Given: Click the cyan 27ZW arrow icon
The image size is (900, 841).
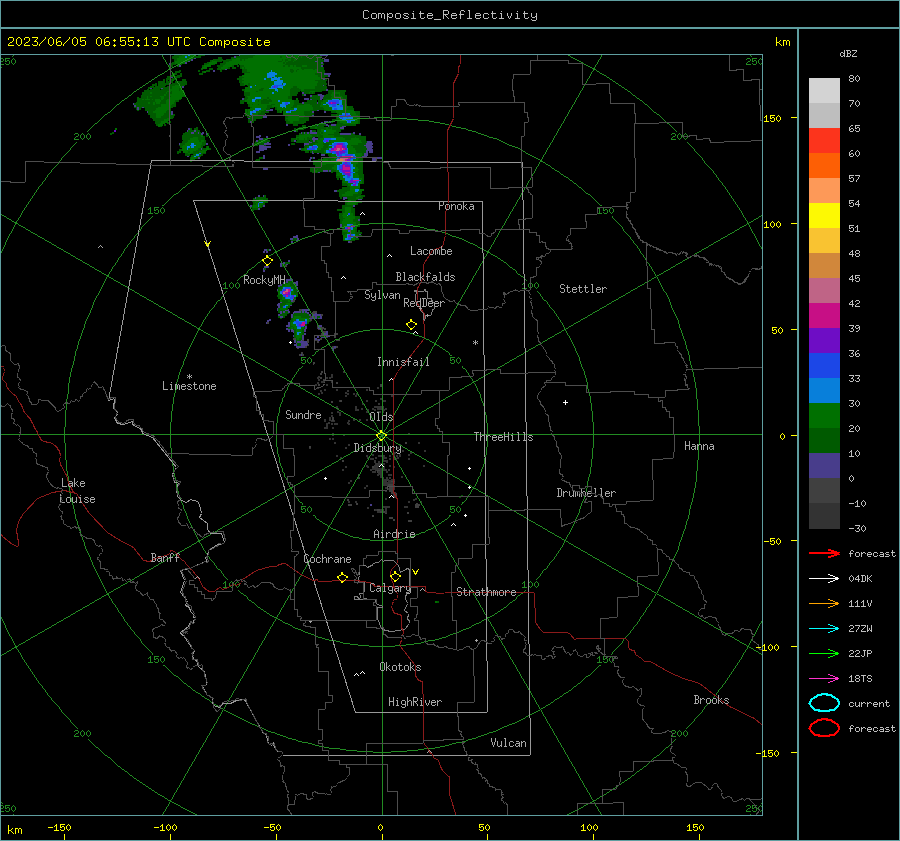Looking at the screenshot, I should (824, 629).
